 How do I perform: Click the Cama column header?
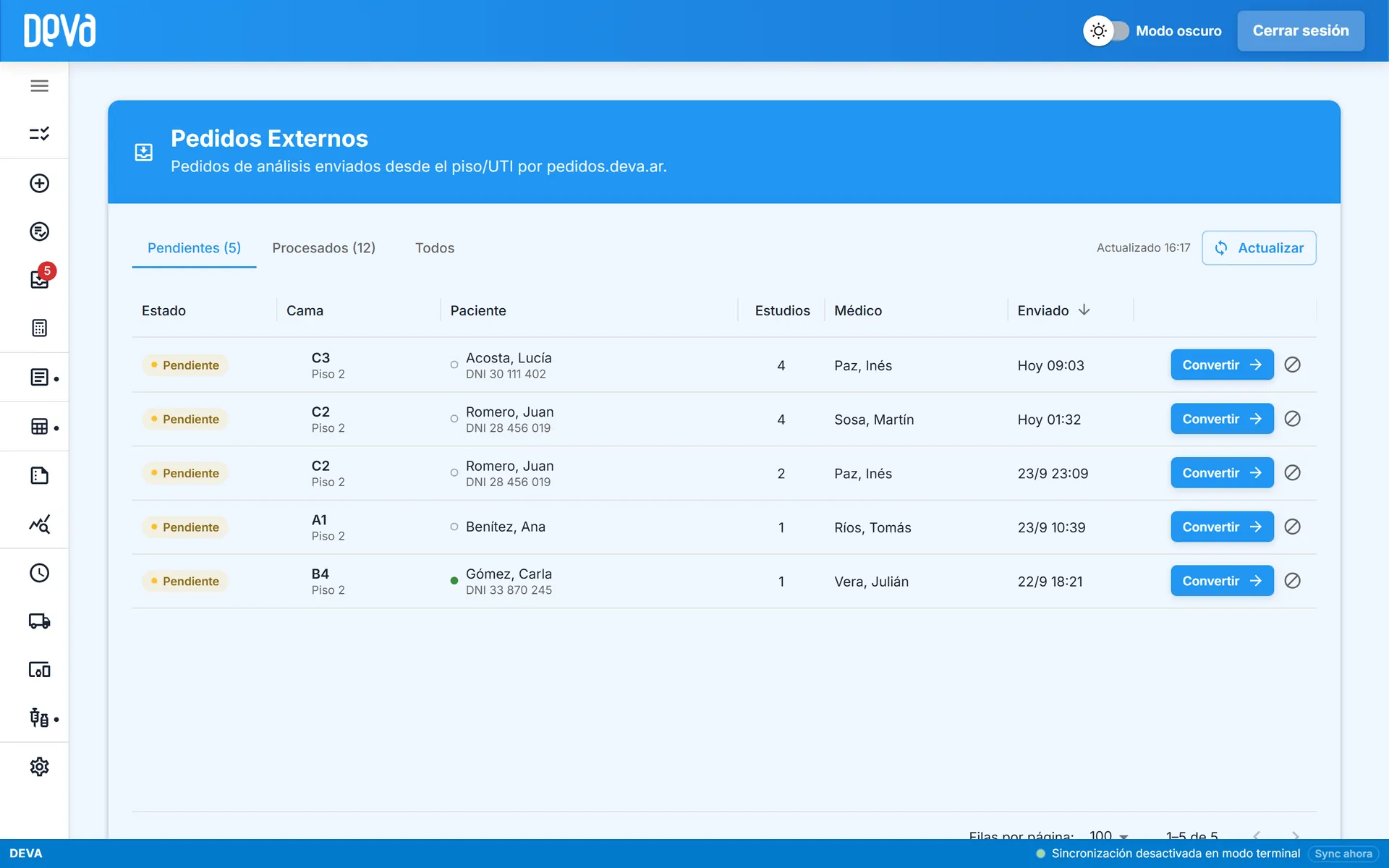305,310
